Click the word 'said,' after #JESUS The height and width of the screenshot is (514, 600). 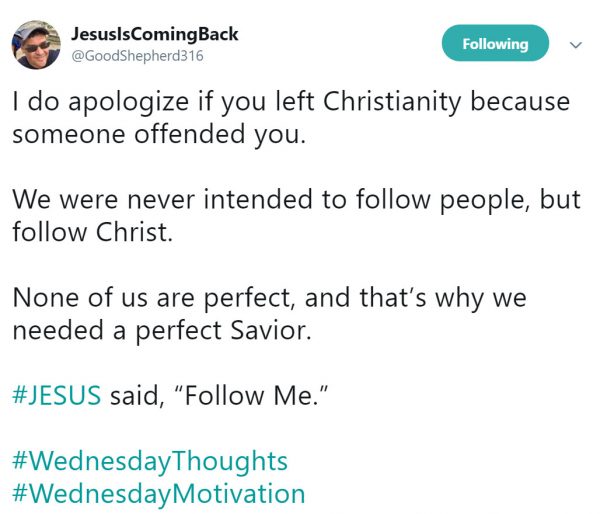[x=137, y=396]
